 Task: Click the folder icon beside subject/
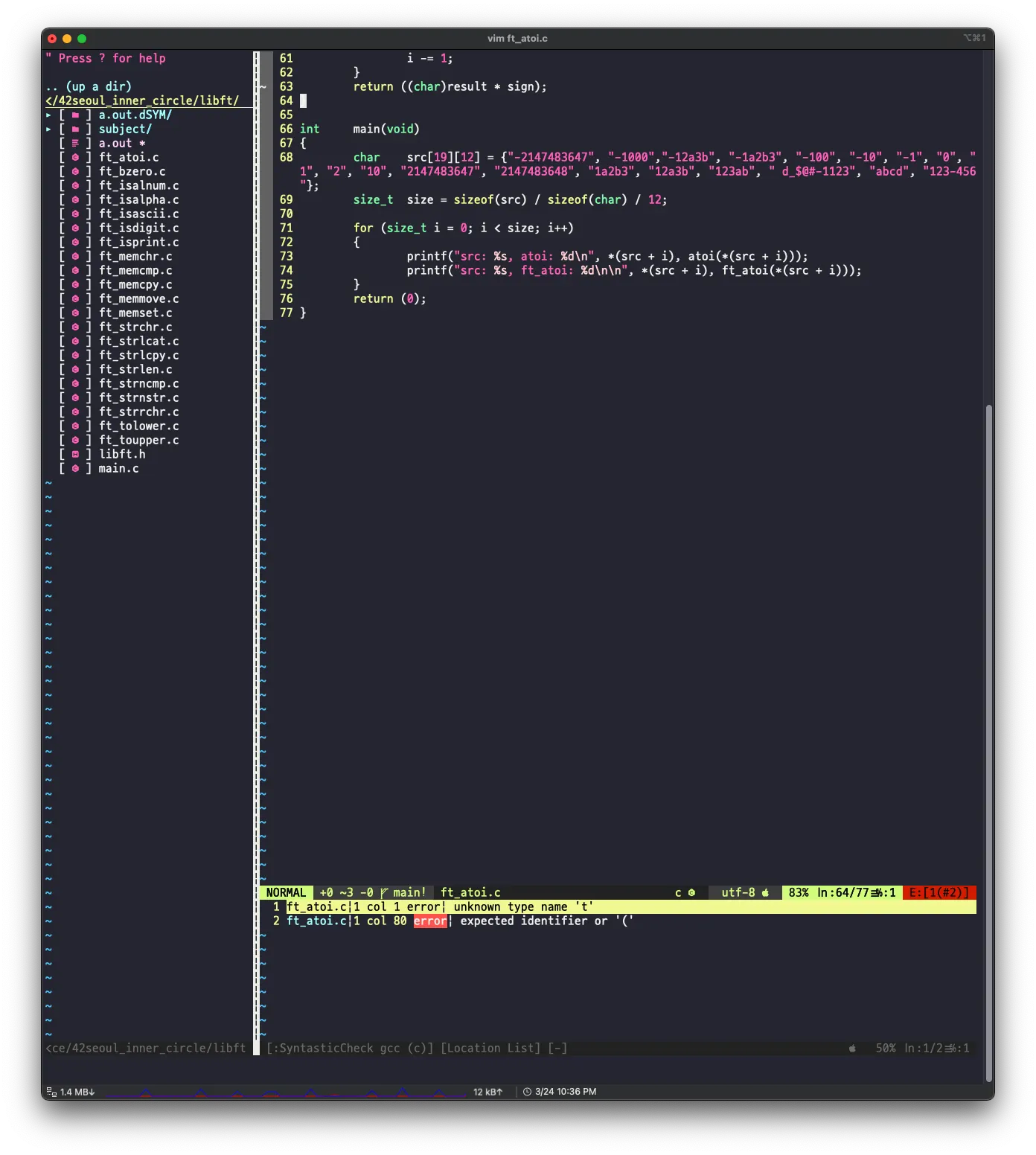point(75,129)
